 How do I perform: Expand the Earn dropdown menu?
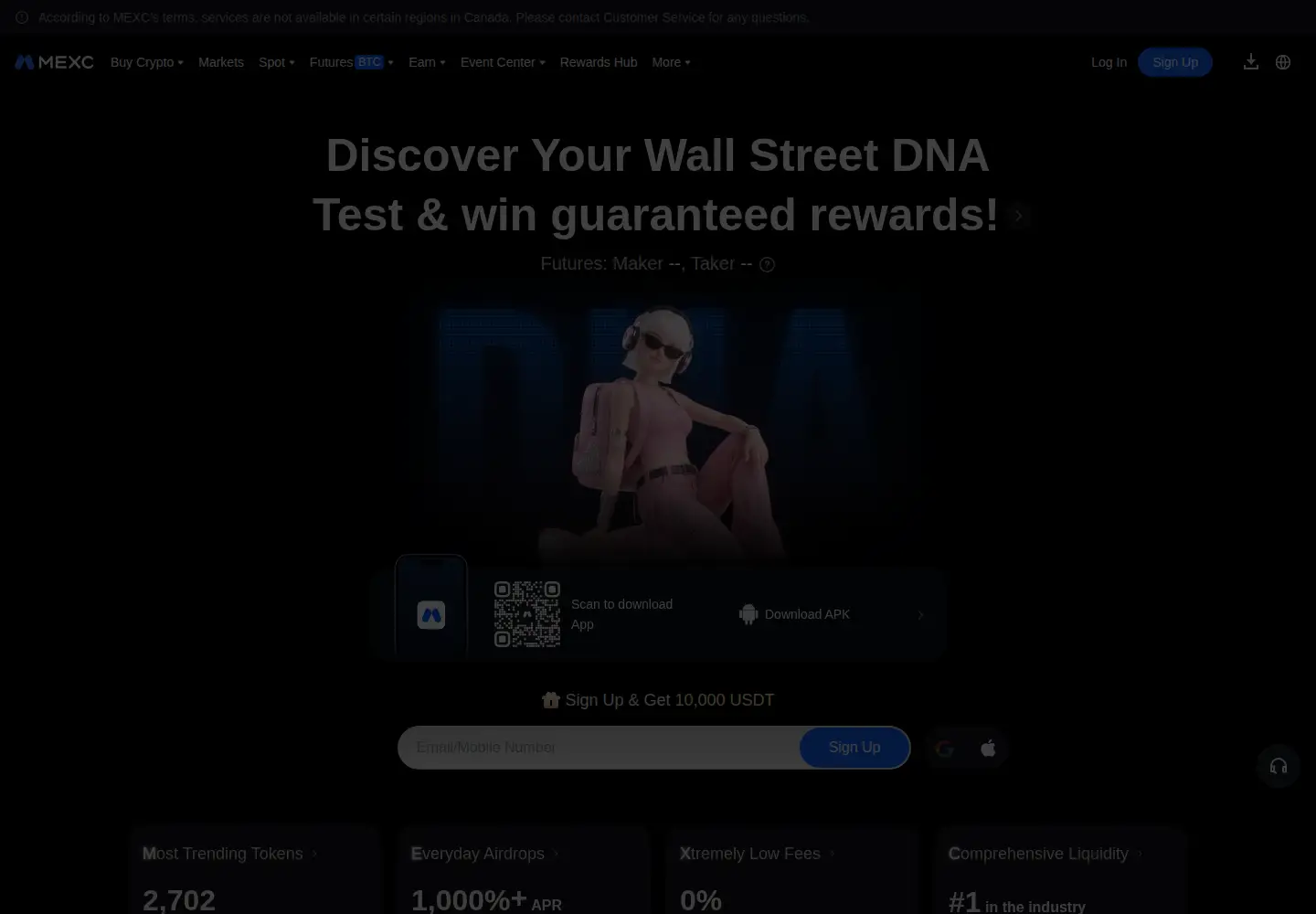click(427, 62)
